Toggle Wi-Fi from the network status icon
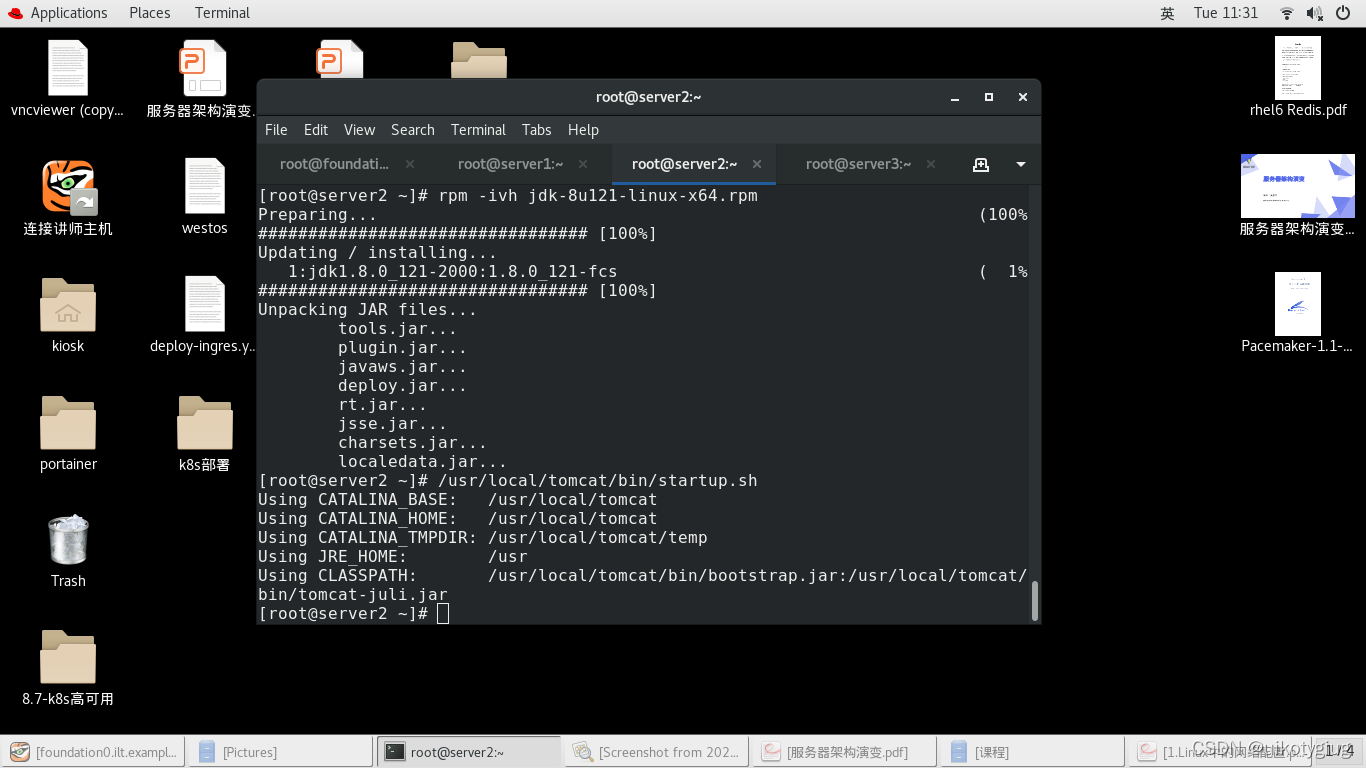Viewport: 1366px width, 768px height. pos(1285,13)
